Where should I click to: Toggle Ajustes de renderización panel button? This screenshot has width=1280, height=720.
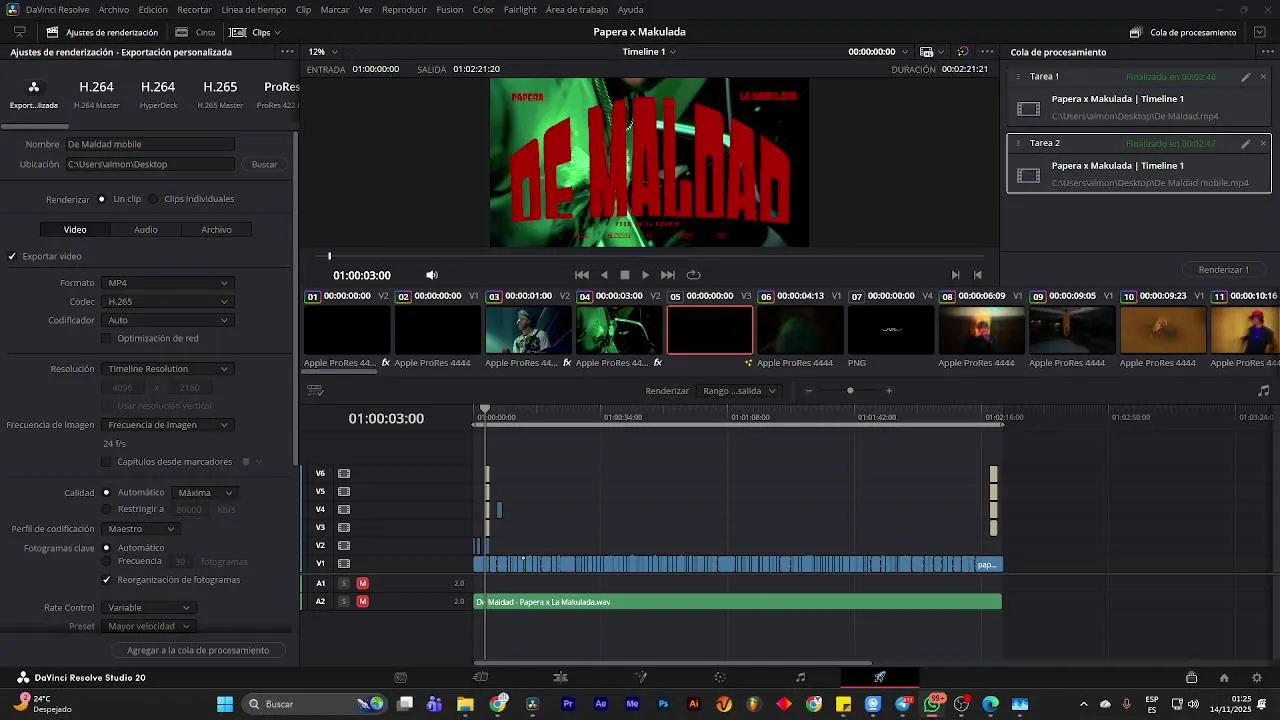pos(102,32)
